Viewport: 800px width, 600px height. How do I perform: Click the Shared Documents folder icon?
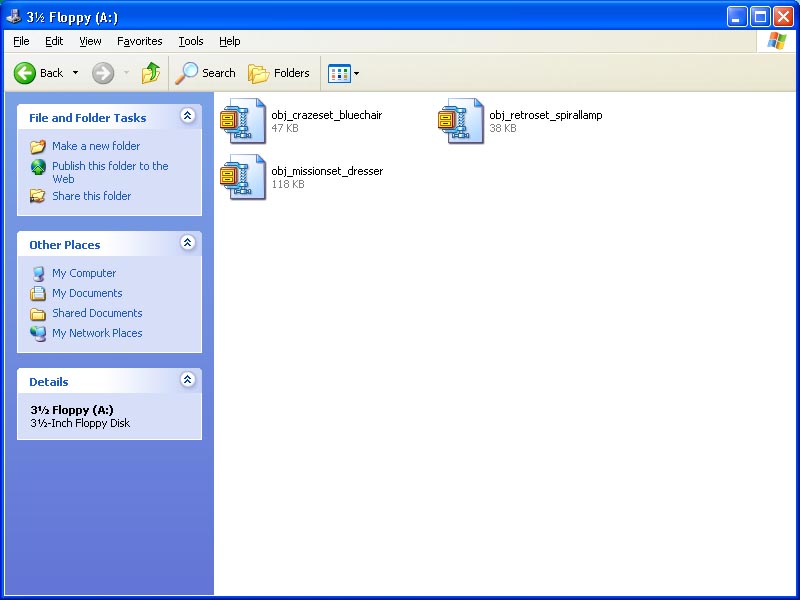point(38,313)
